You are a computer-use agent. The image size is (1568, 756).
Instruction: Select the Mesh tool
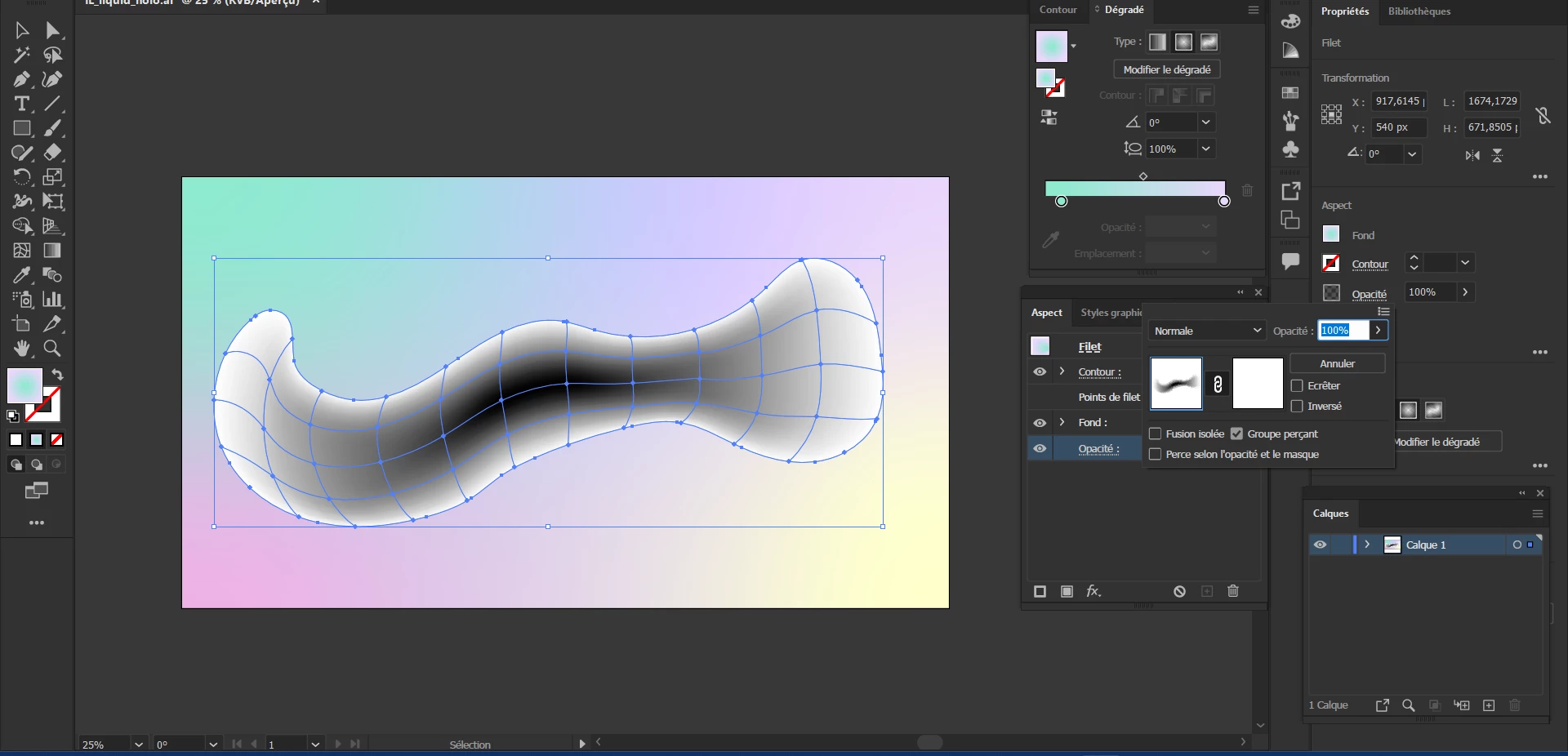[x=22, y=251]
